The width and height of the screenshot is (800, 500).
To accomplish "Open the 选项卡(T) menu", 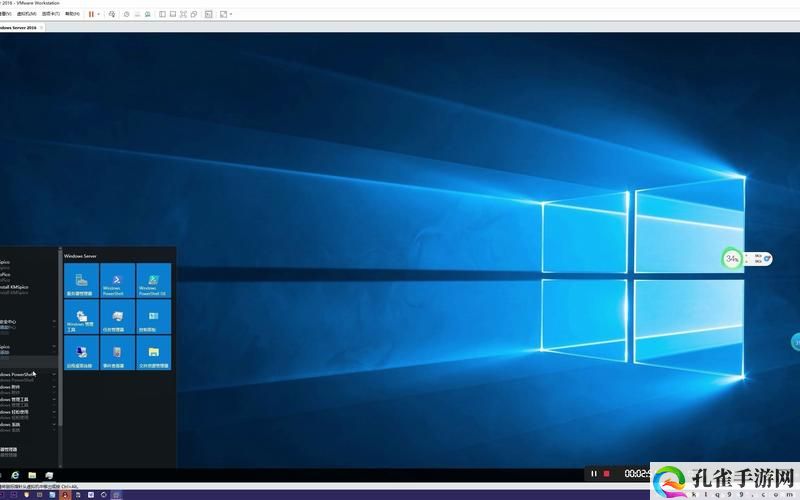I will (x=51, y=14).
